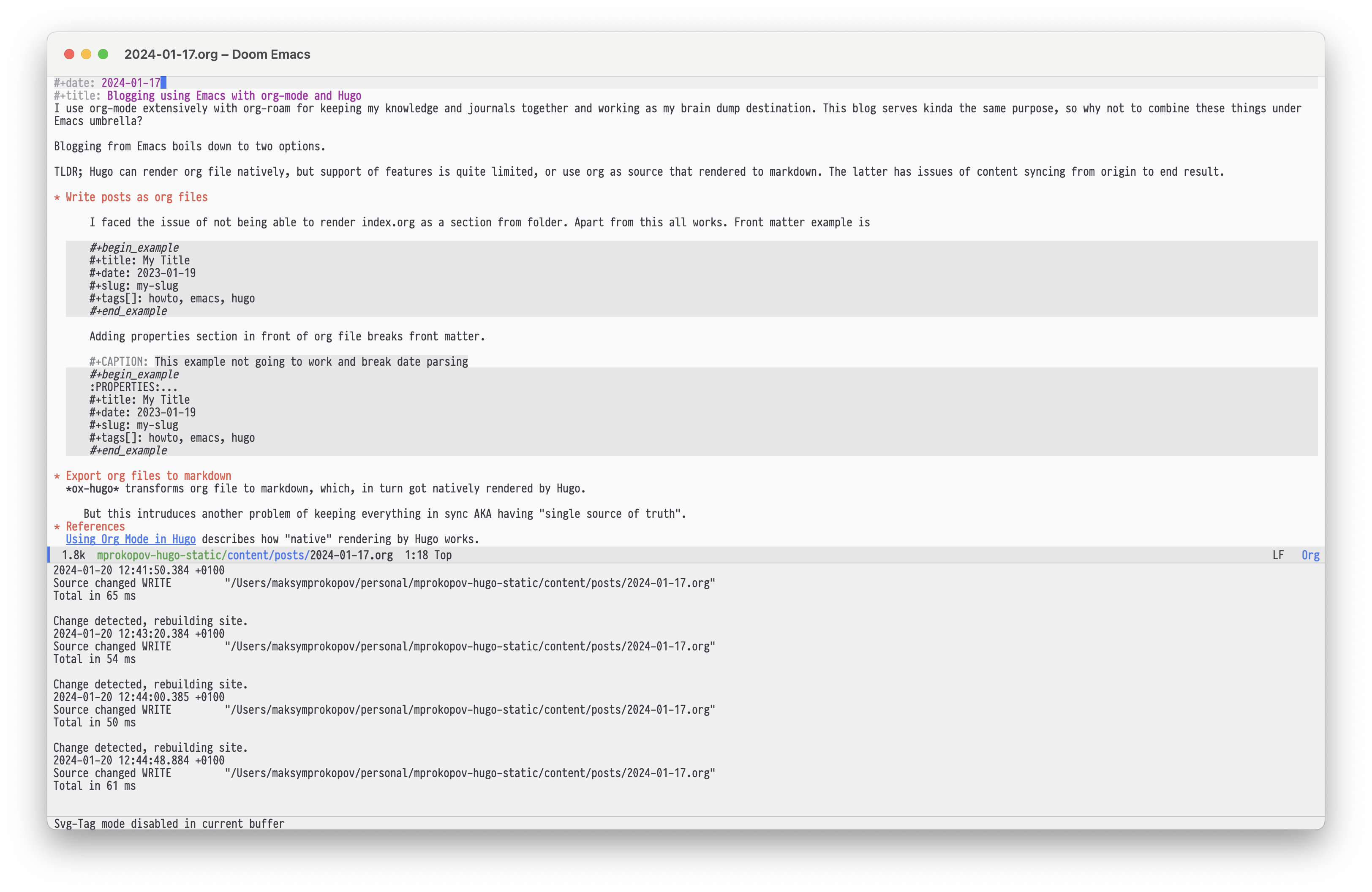This screenshot has height=892, width=1372.
Task: Click the green zoom traffic light button
Action: click(103, 54)
